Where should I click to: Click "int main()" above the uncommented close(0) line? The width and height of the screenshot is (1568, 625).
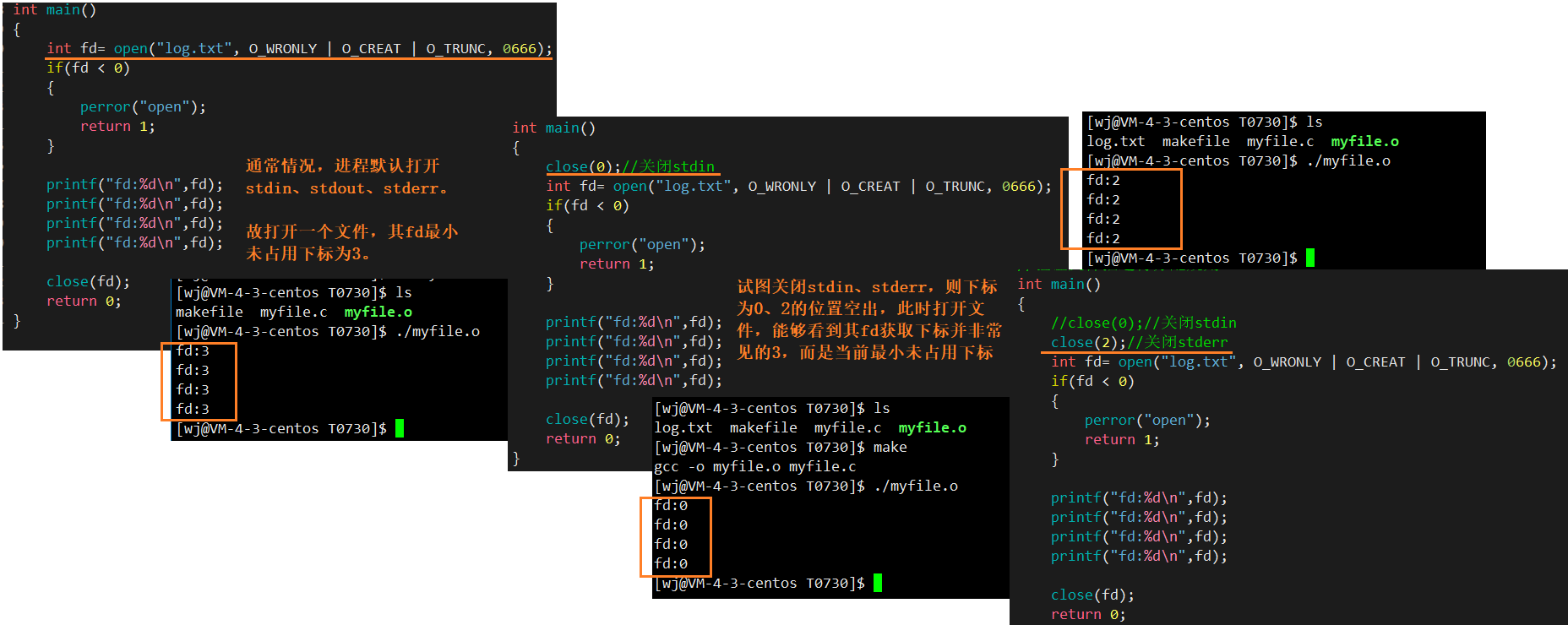click(554, 128)
